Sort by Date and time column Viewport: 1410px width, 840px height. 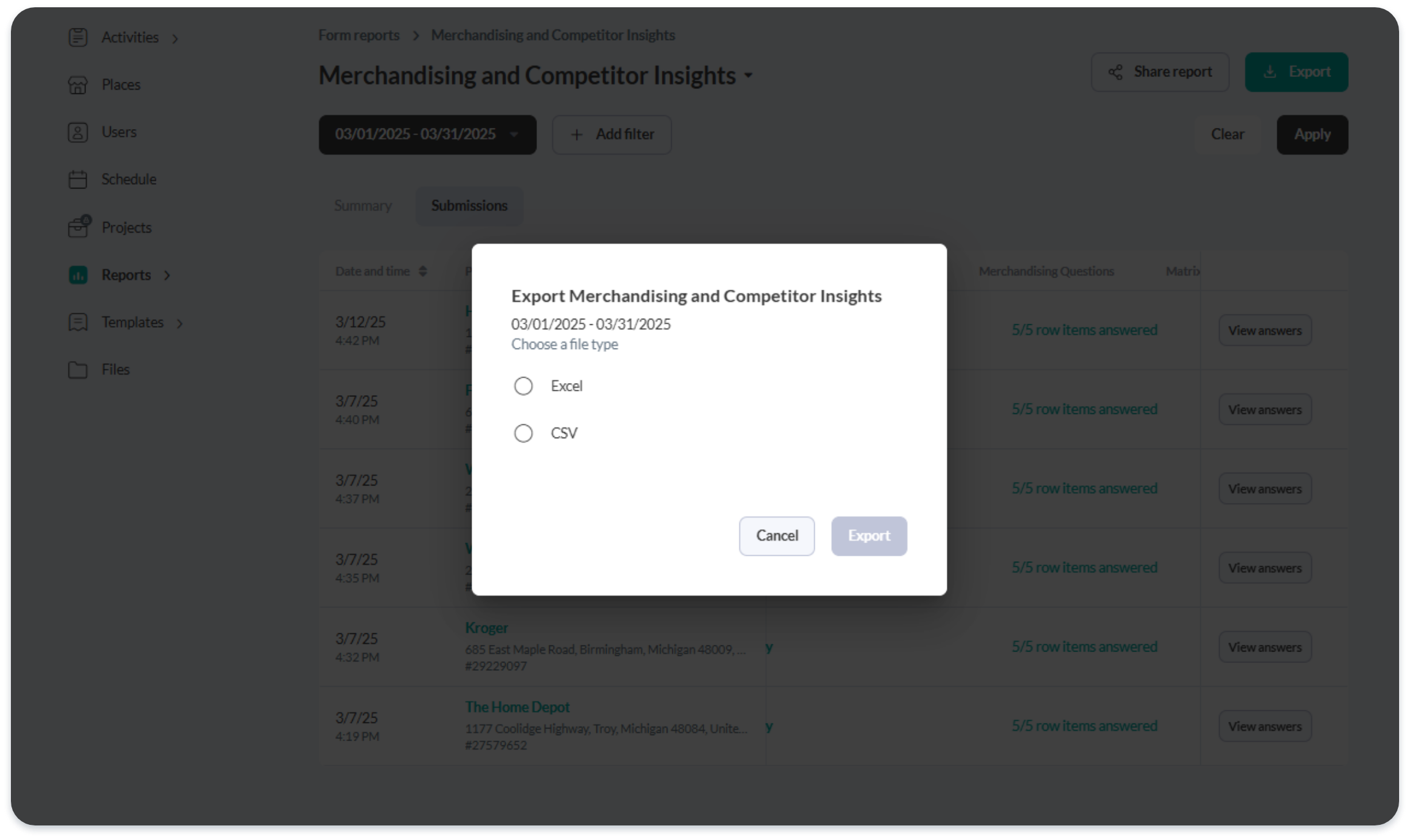[x=381, y=271]
